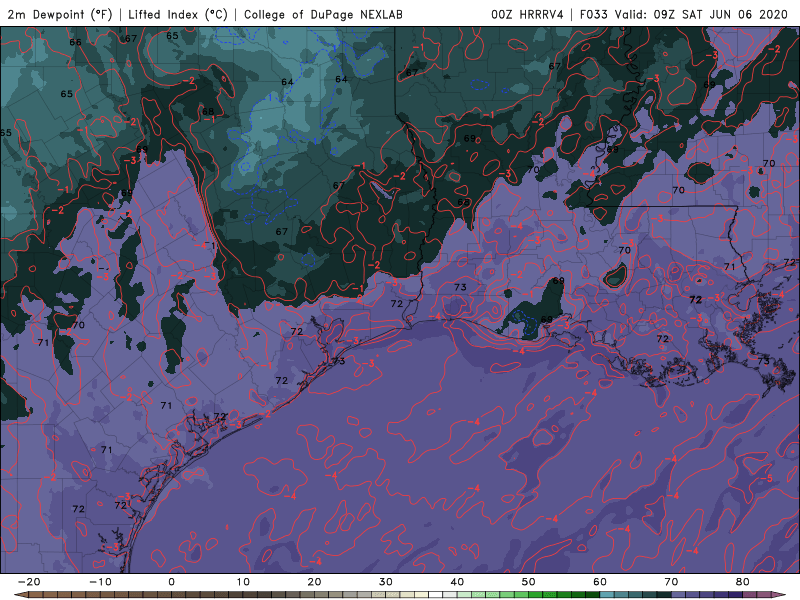Click the '-10' color scale label

coord(100,582)
